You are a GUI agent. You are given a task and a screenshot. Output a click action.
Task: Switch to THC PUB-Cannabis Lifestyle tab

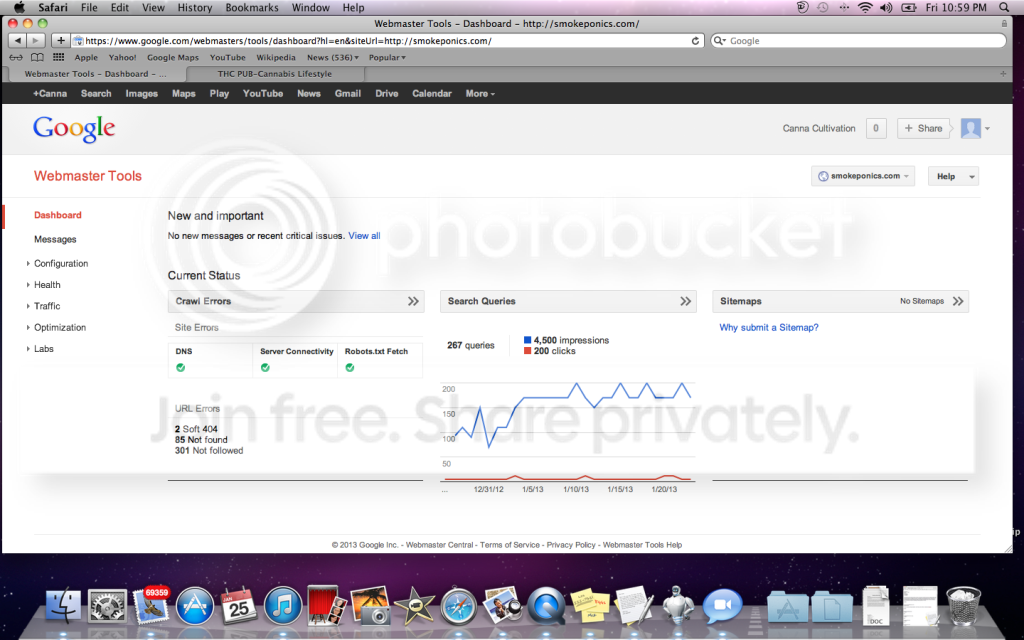(x=275, y=74)
